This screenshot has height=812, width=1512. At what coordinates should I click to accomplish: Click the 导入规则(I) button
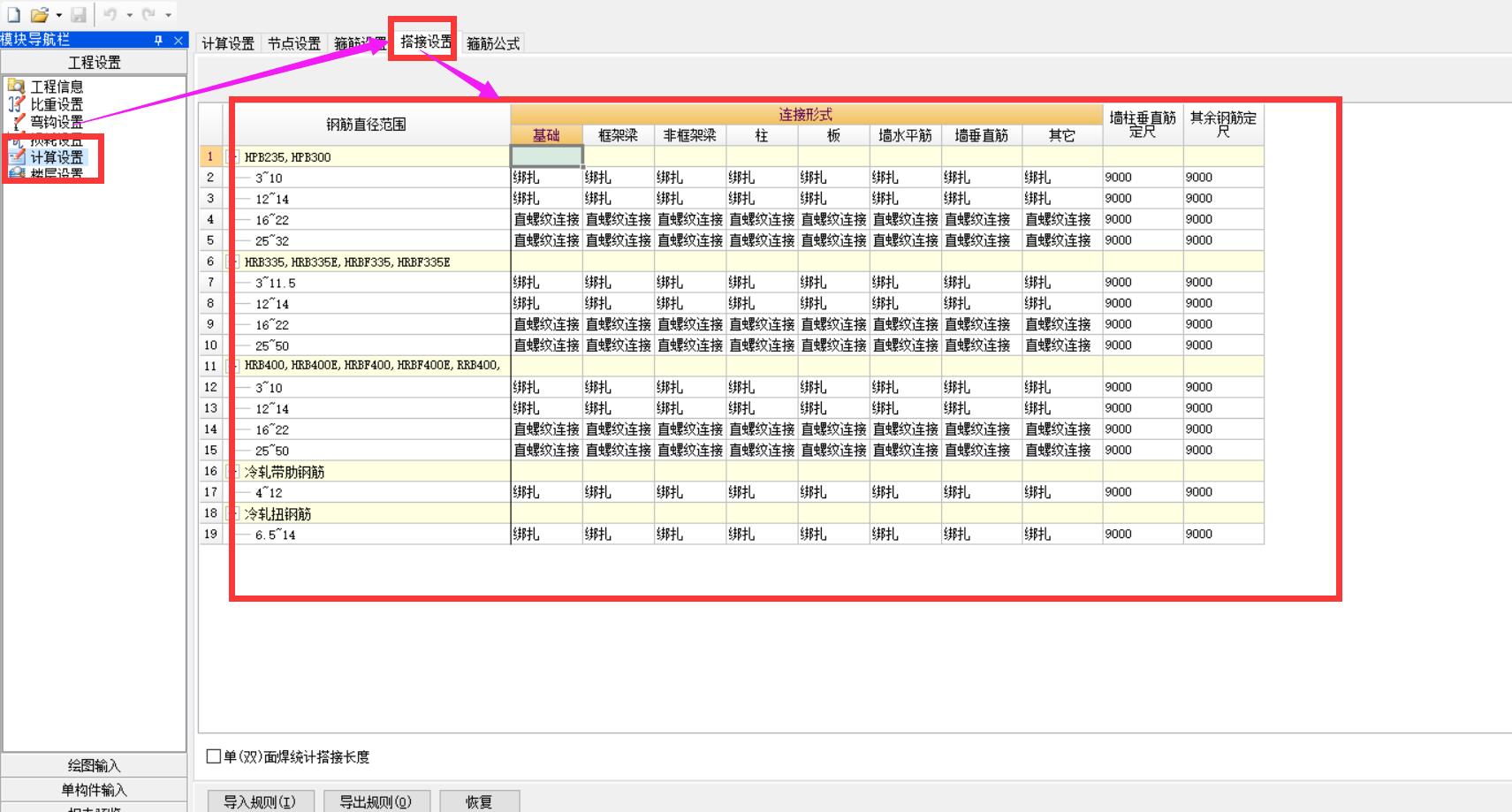(259, 801)
